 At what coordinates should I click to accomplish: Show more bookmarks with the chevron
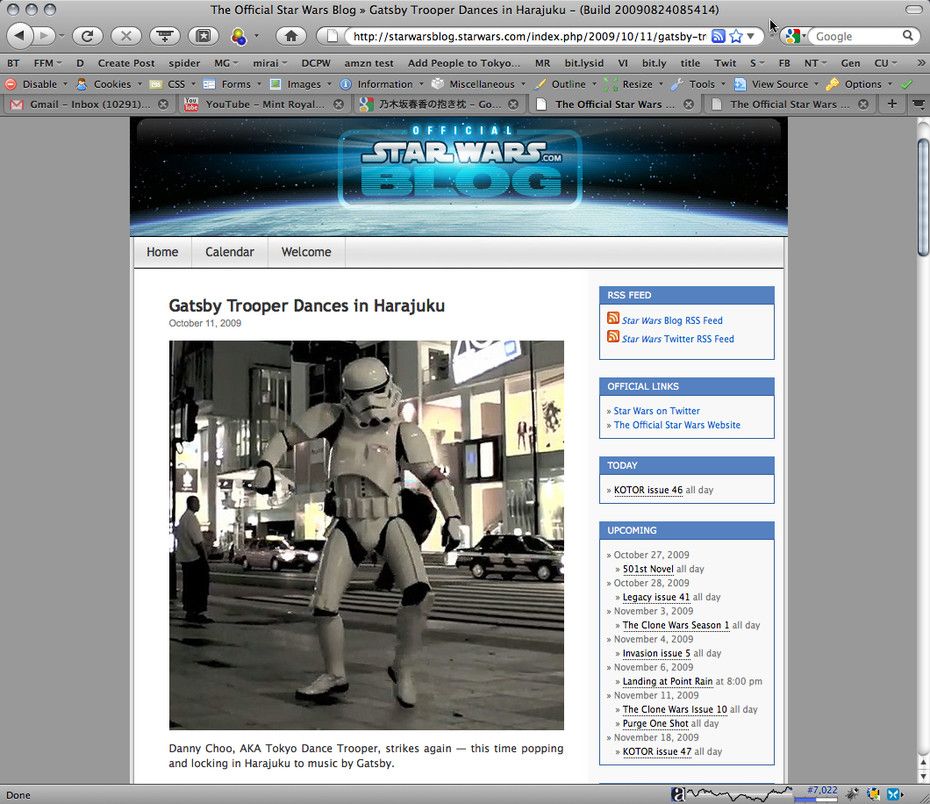(921, 63)
